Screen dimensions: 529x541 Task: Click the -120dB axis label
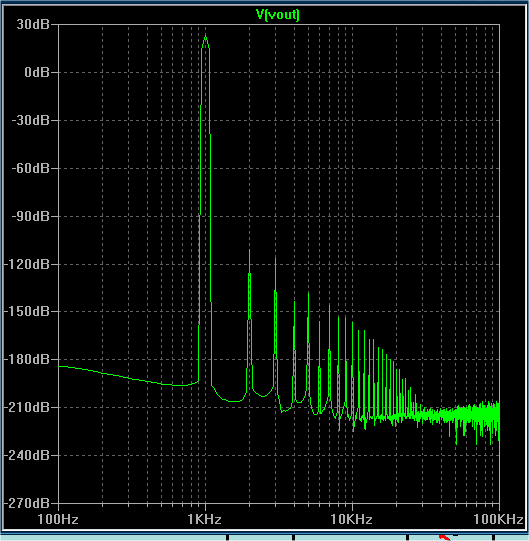click(27, 264)
